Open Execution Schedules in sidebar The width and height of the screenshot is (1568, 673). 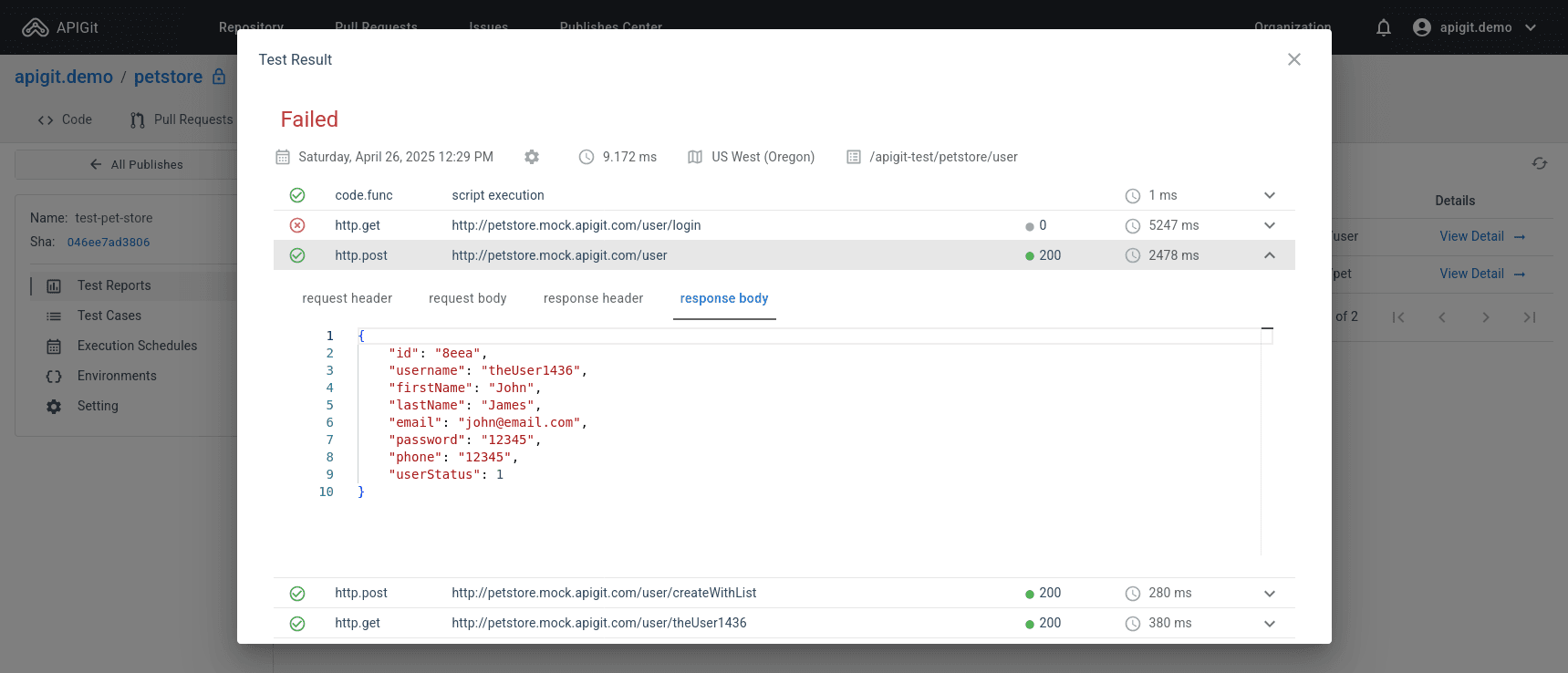click(x=138, y=346)
